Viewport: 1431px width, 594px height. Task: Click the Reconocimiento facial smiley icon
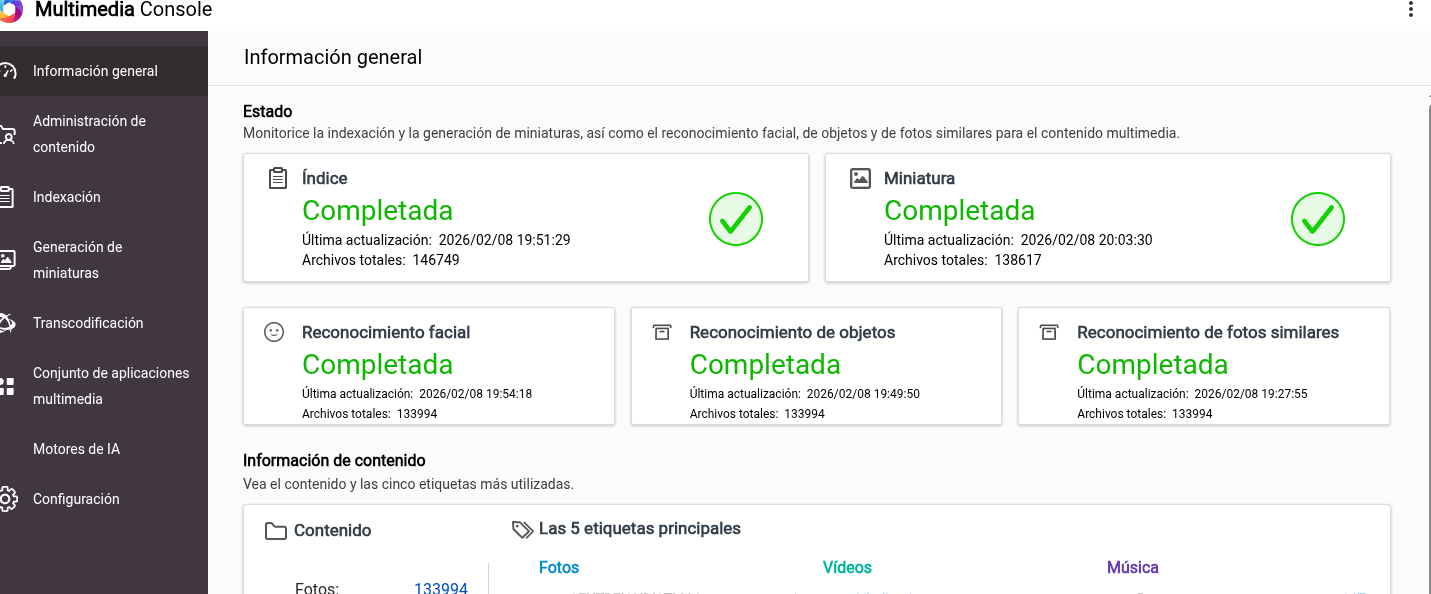pyautogui.click(x=274, y=332)
